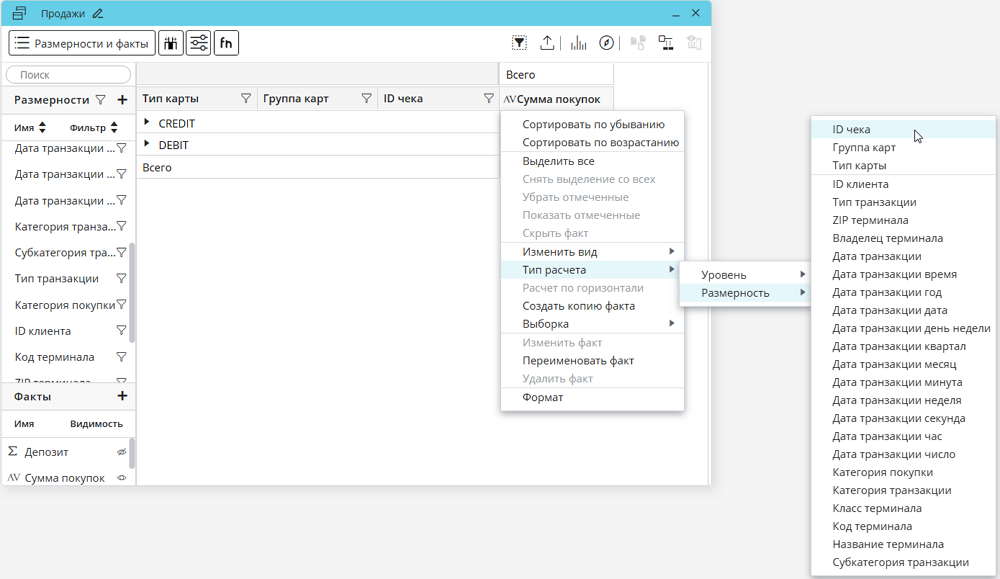Open the fn calculated fact editor
The height and width of the screenshot is (579, 1000).
[226, 43]
